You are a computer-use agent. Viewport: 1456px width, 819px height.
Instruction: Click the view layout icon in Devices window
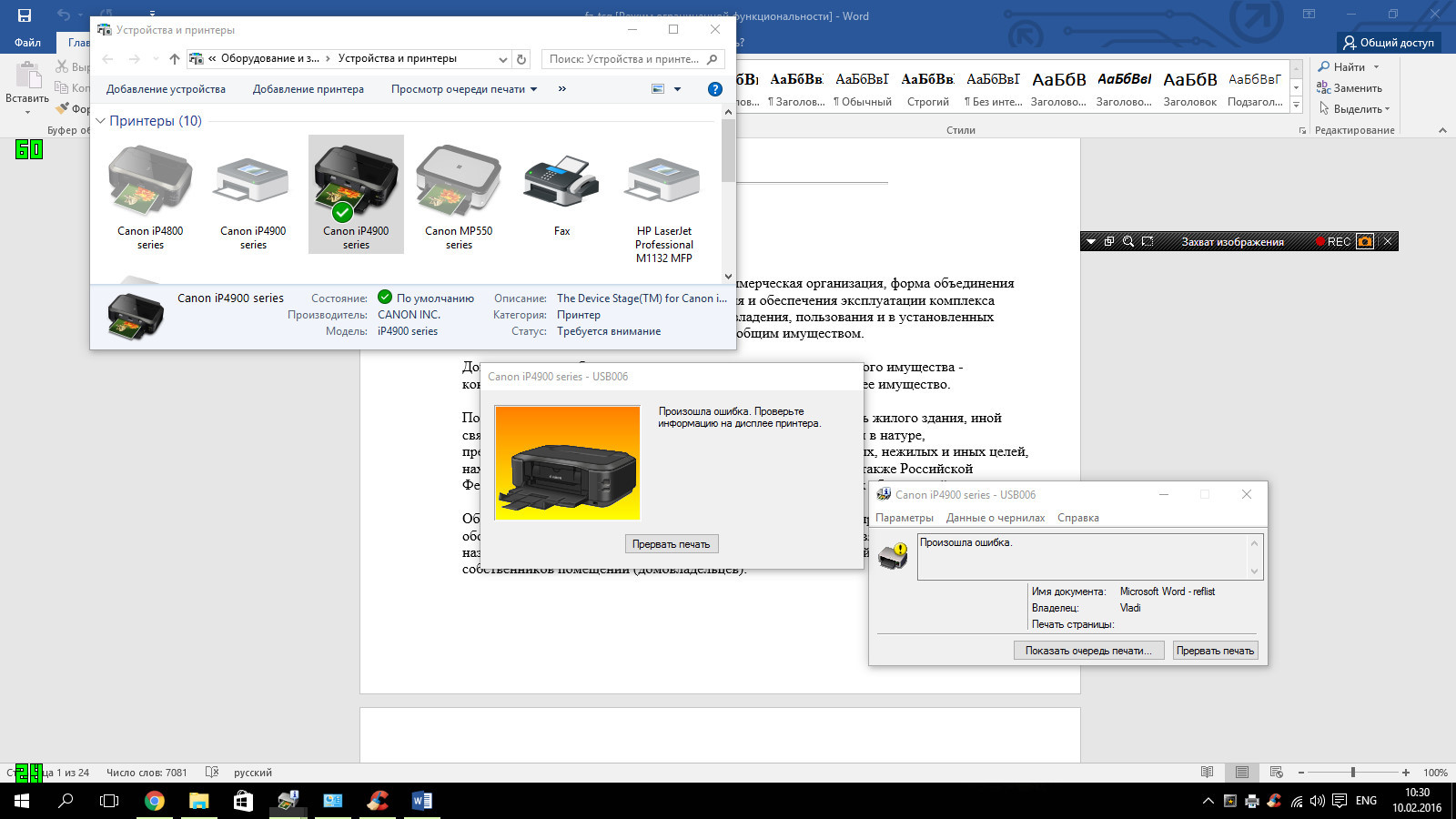(658, 89)
